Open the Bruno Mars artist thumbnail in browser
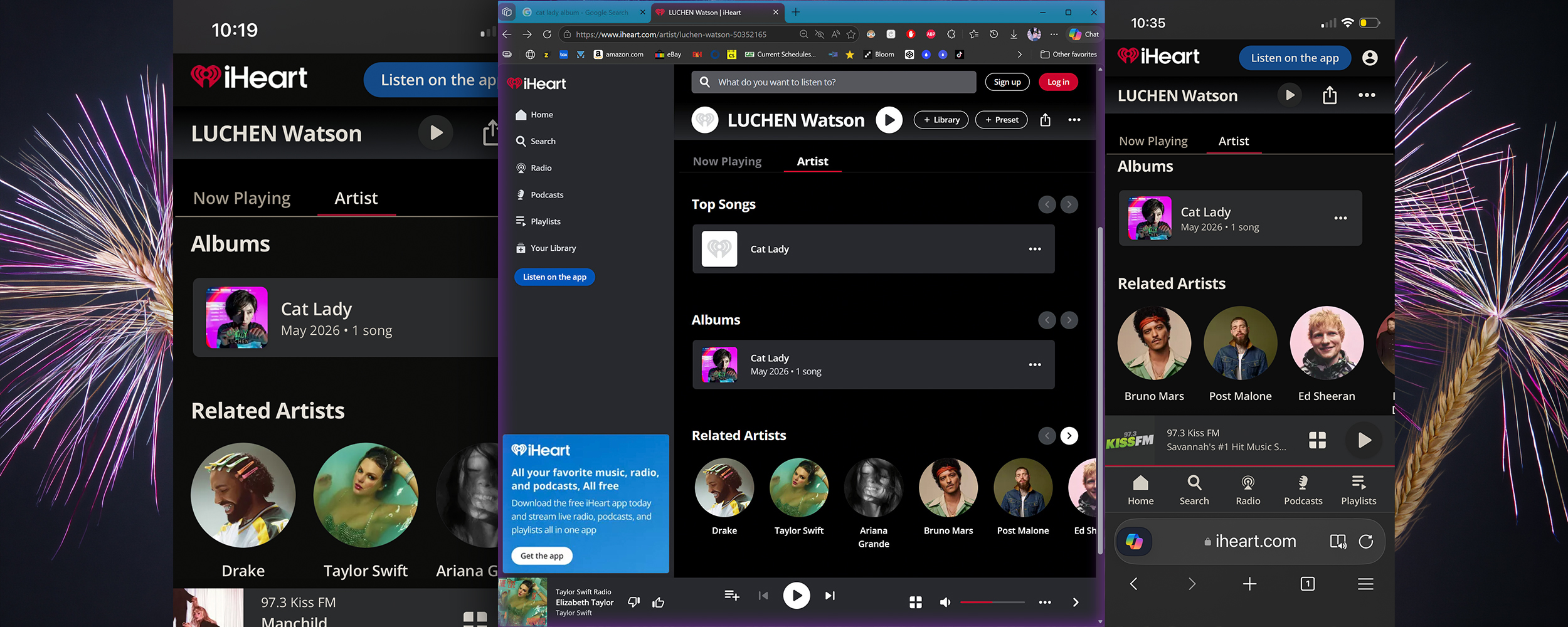 (948, 488)
